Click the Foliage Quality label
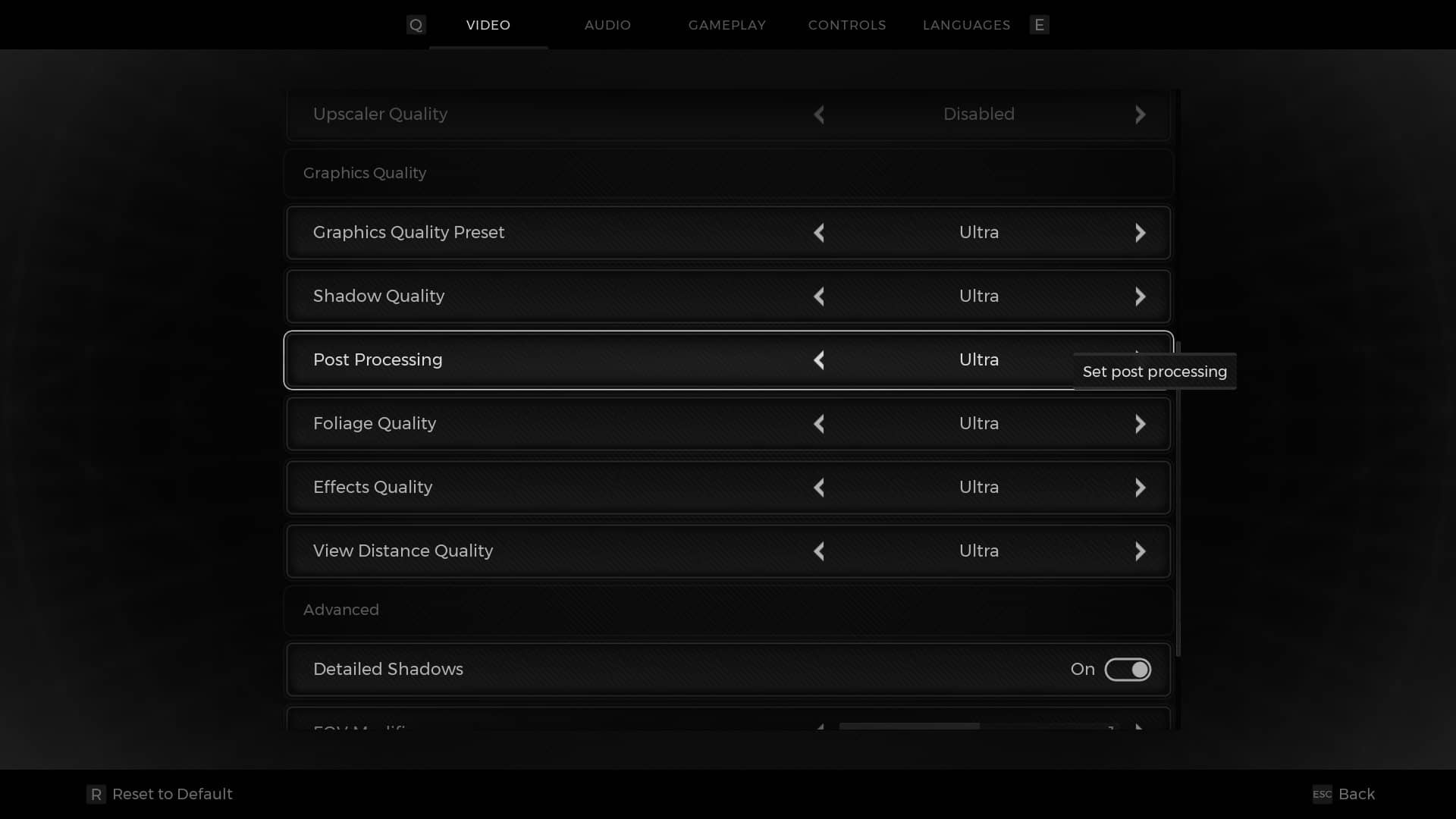 [x=375, y=424]
